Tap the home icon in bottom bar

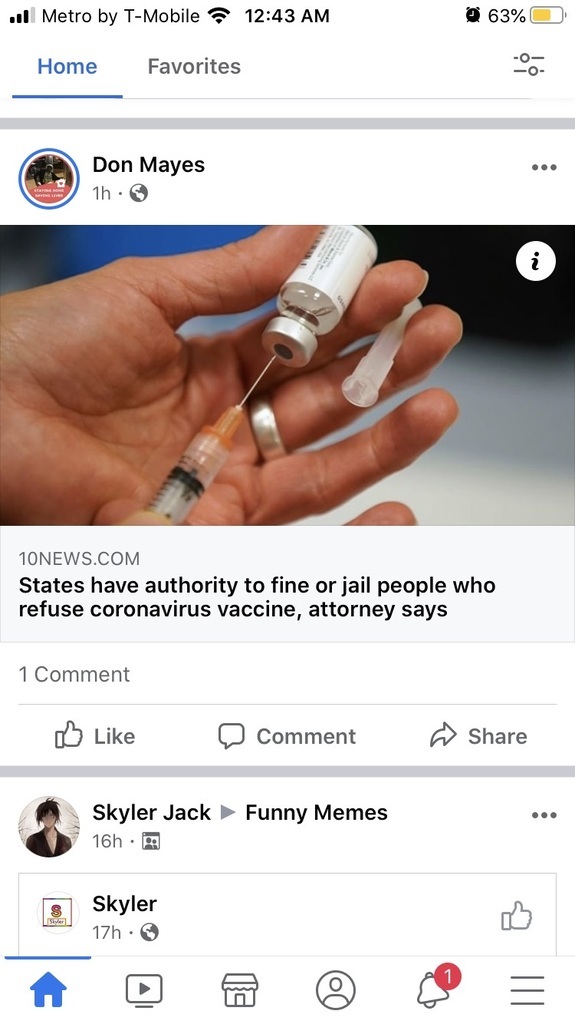point(48,989)
